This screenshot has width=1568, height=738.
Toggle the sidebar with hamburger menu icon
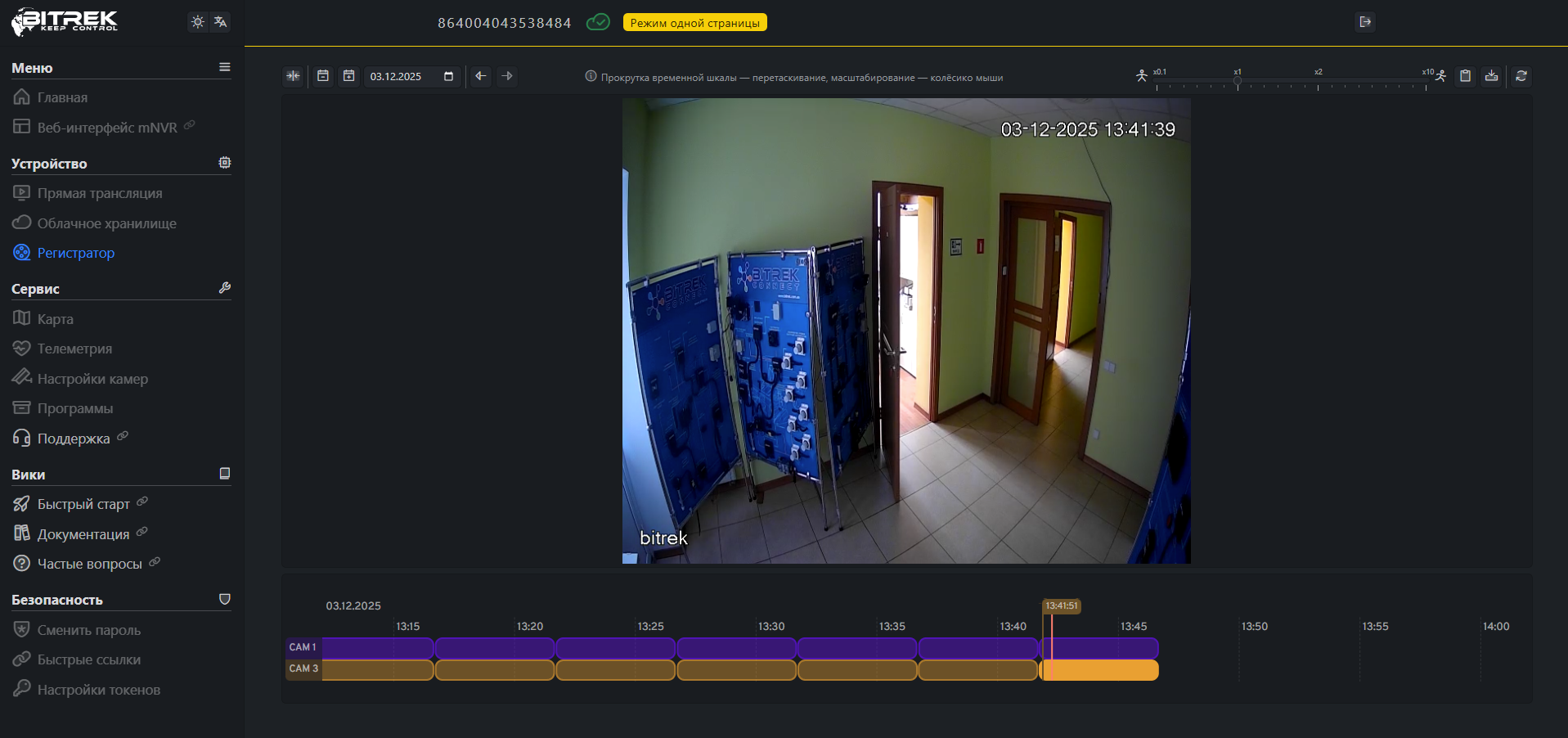224,67
